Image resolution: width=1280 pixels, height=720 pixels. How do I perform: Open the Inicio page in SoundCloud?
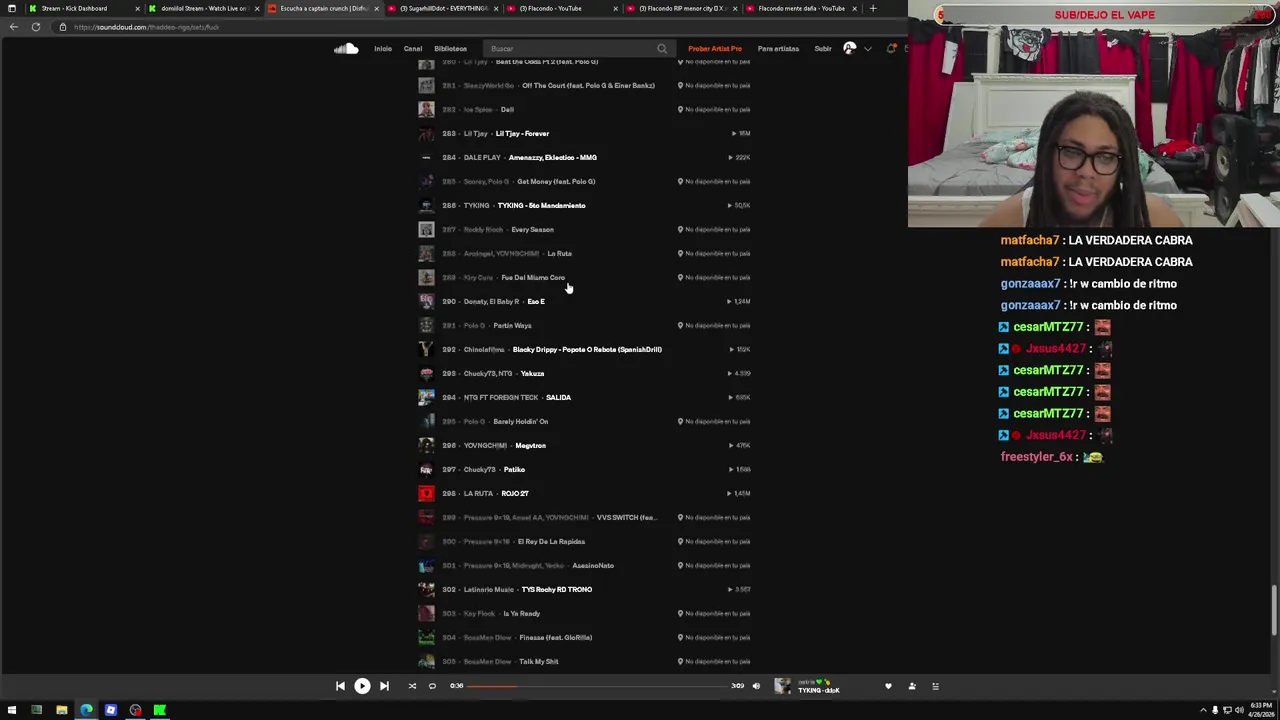click(x=383, y=48)
